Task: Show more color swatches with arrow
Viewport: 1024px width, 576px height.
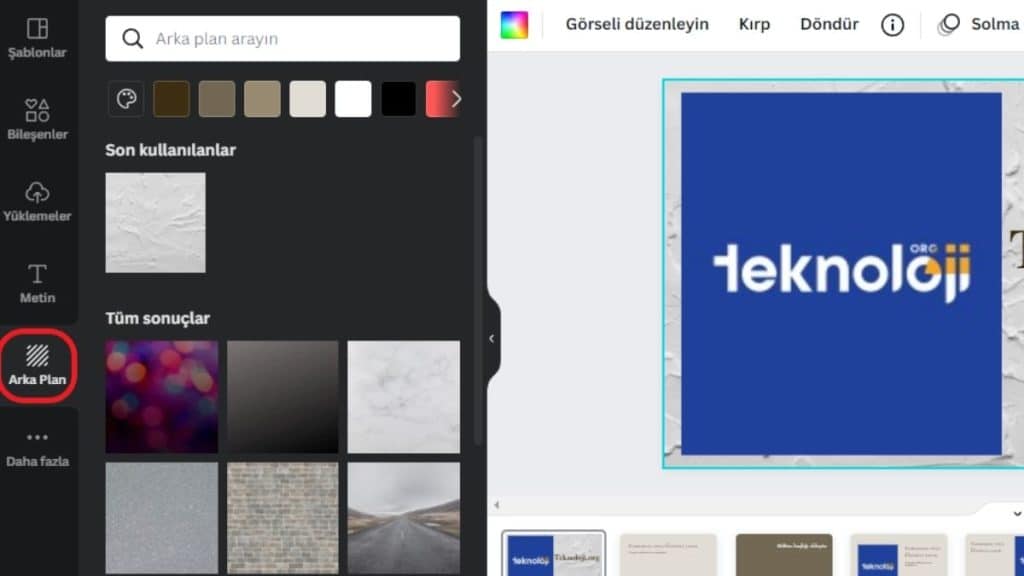Action: 456,99
